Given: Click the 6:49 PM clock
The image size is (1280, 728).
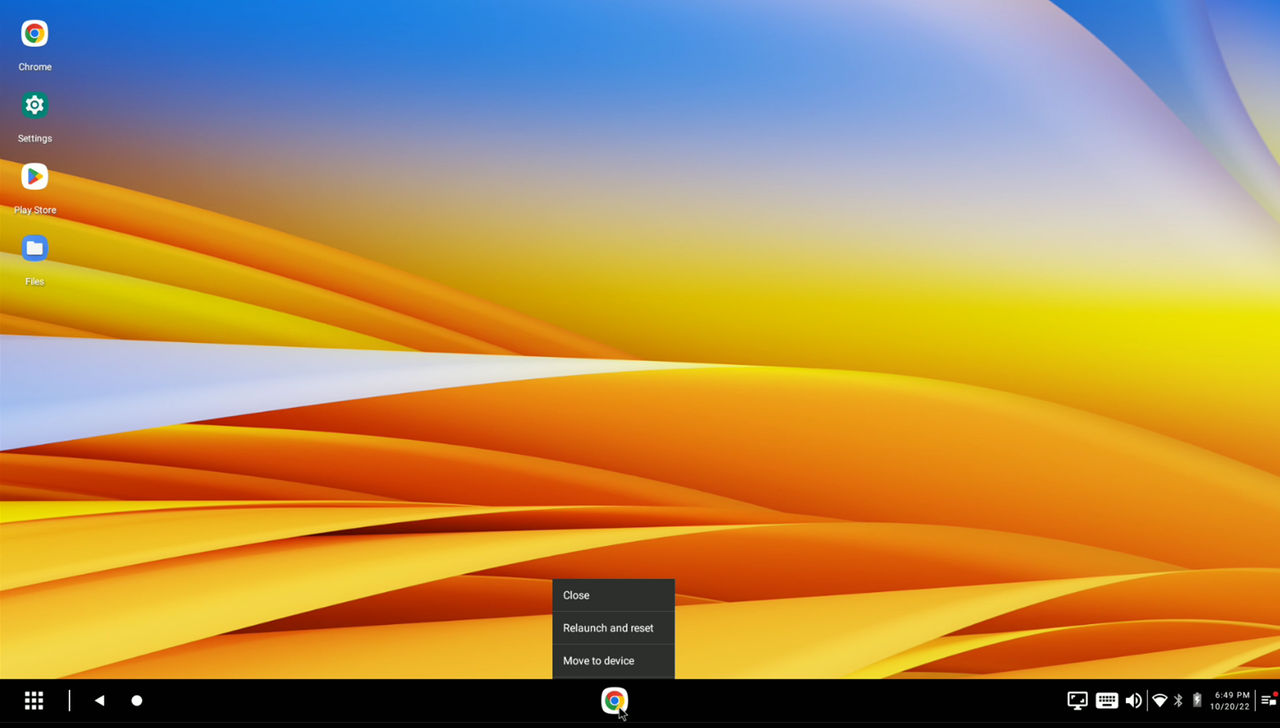Looking at the screenshot, I should point(1232,695).
